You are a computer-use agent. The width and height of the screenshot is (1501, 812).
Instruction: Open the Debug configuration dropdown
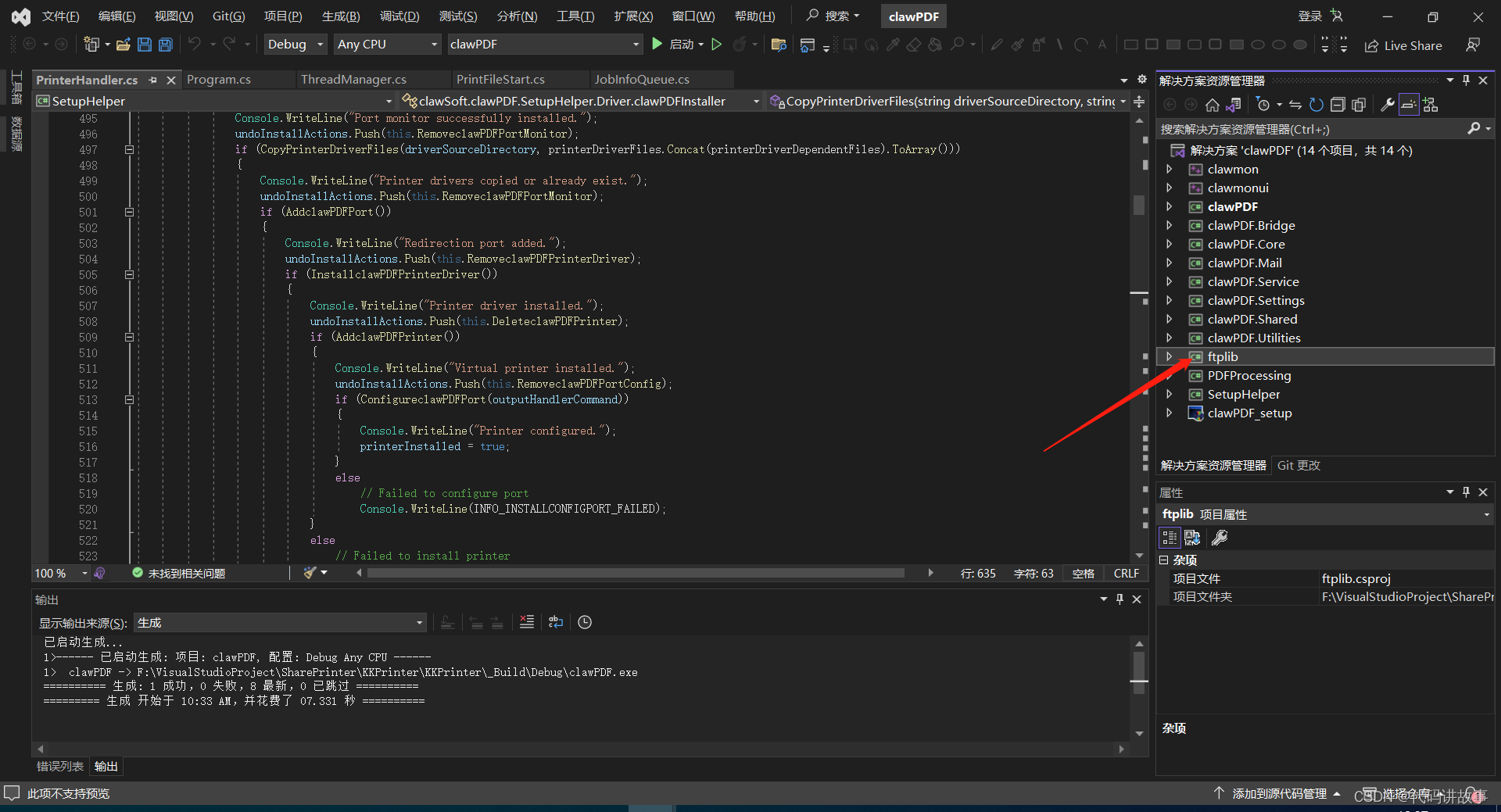pos(295,45)
